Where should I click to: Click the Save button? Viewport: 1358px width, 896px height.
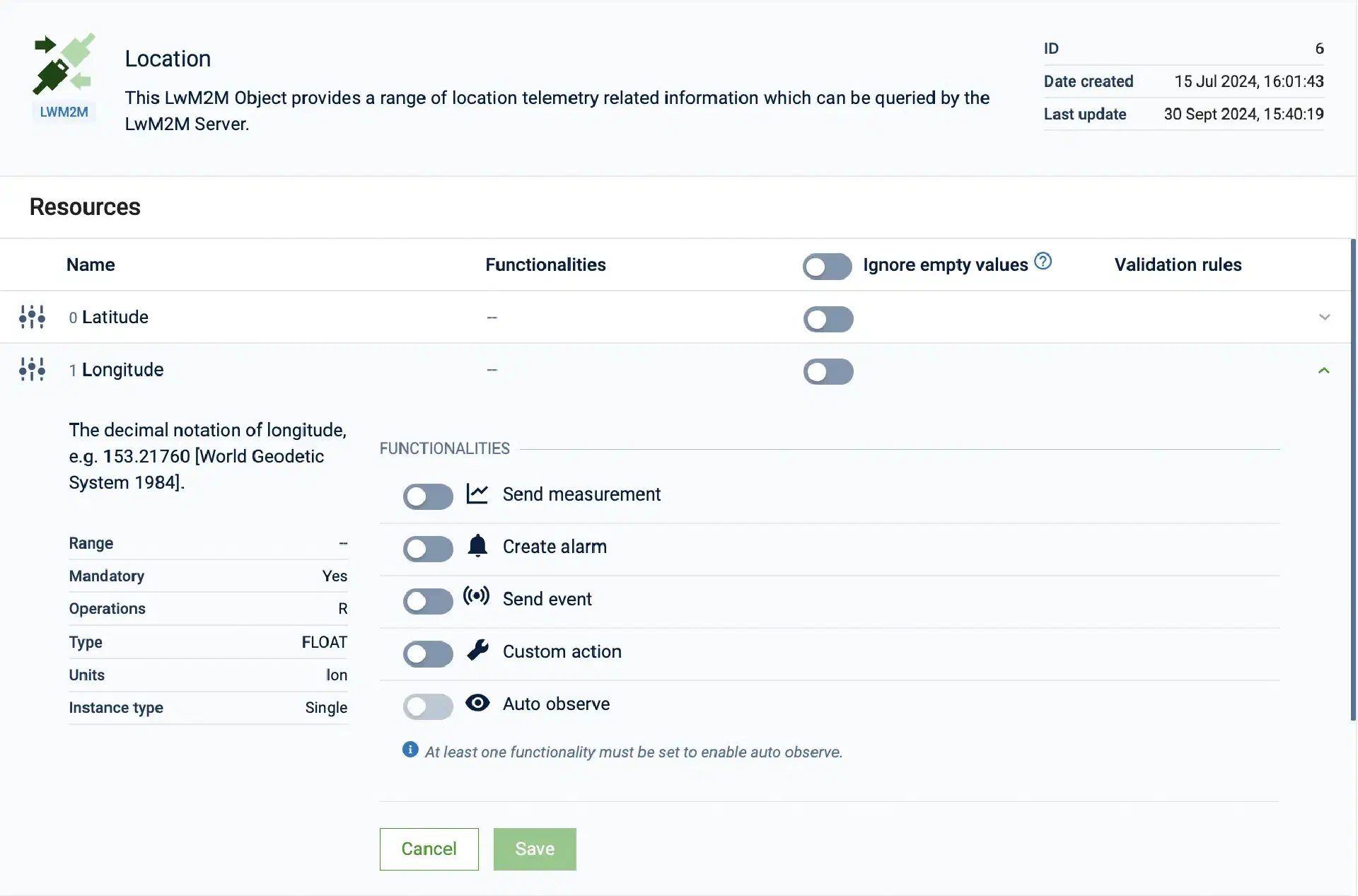coord(535,849)
